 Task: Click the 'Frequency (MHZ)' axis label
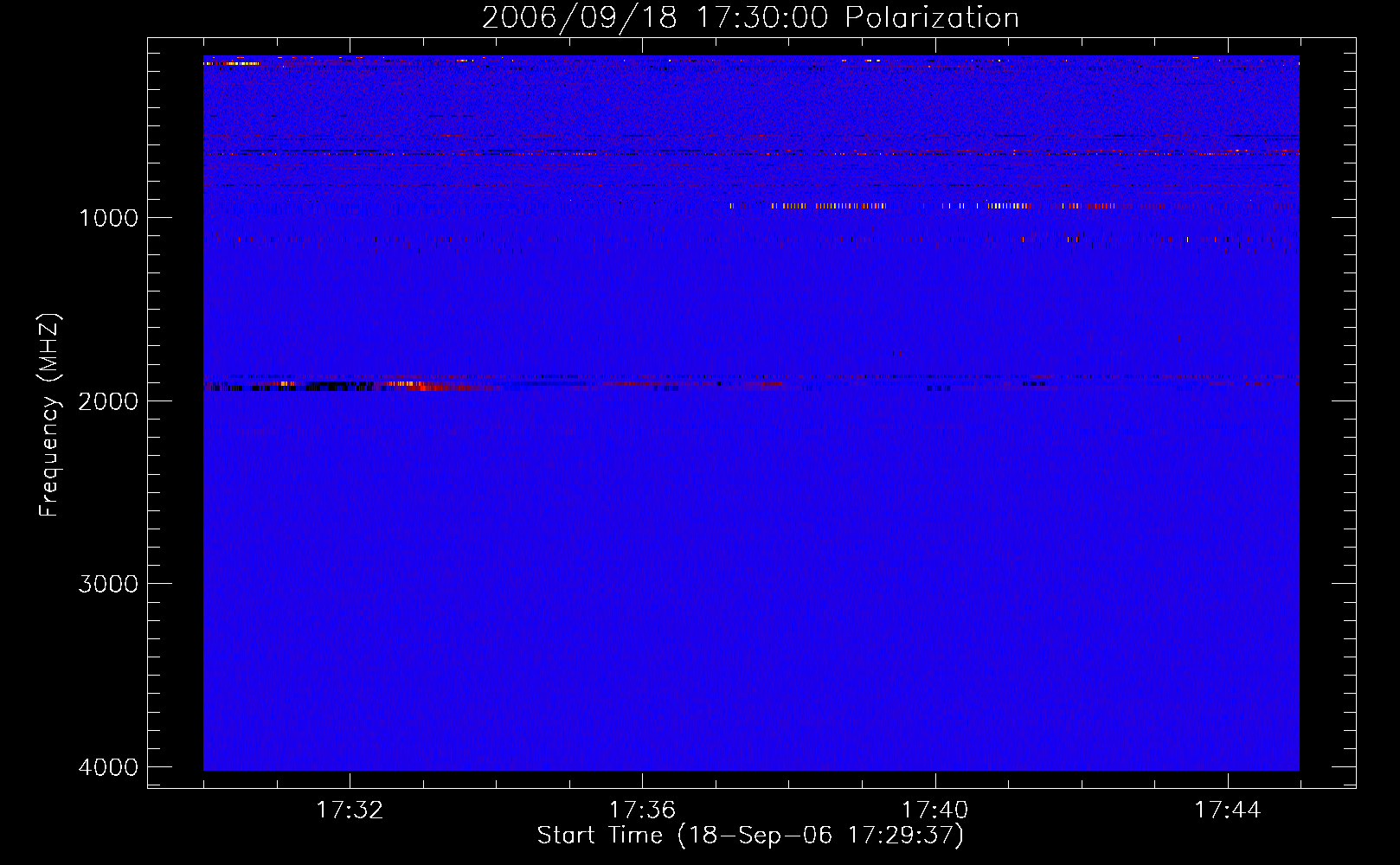point(50,415)
